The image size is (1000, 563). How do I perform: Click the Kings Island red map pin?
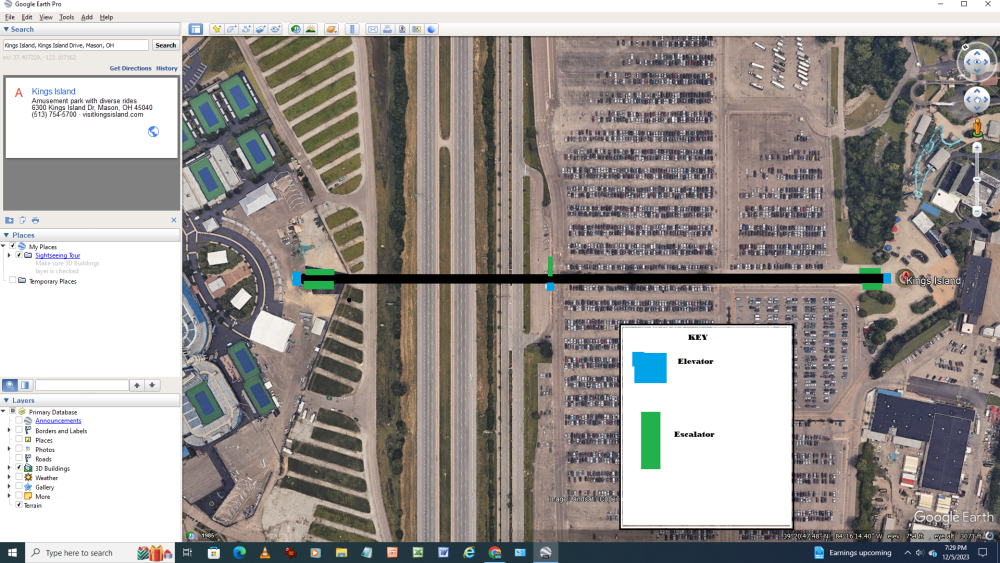[904, 277]
